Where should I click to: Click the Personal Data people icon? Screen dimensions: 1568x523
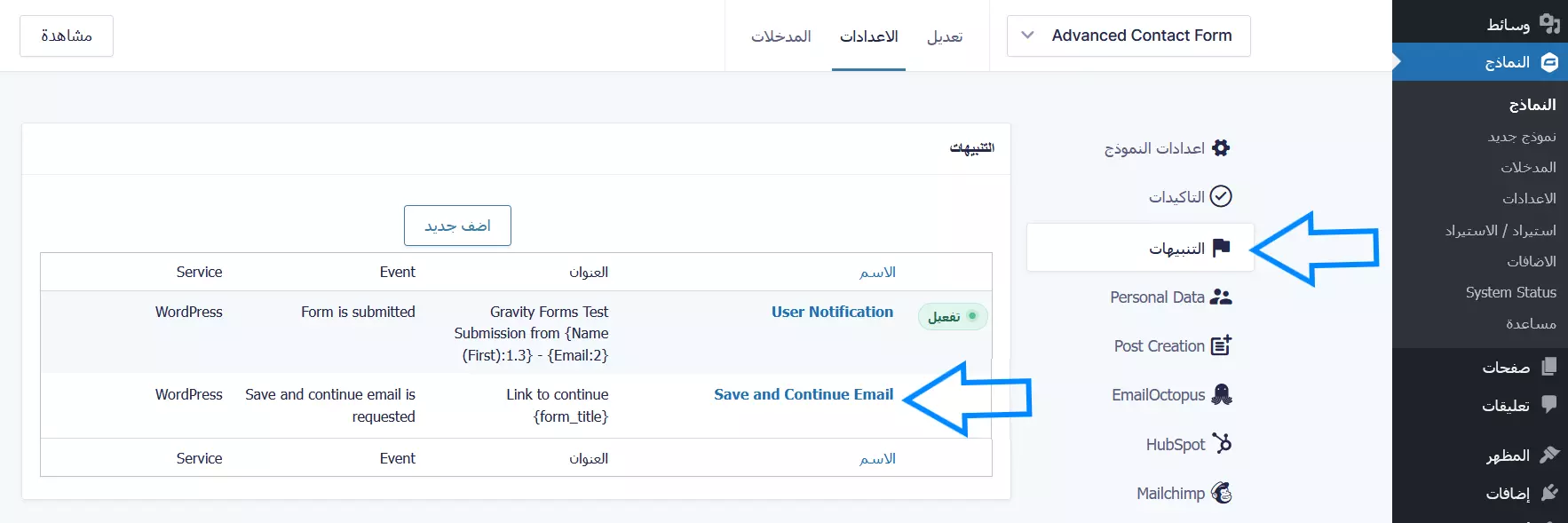(x=1221, y=297)
